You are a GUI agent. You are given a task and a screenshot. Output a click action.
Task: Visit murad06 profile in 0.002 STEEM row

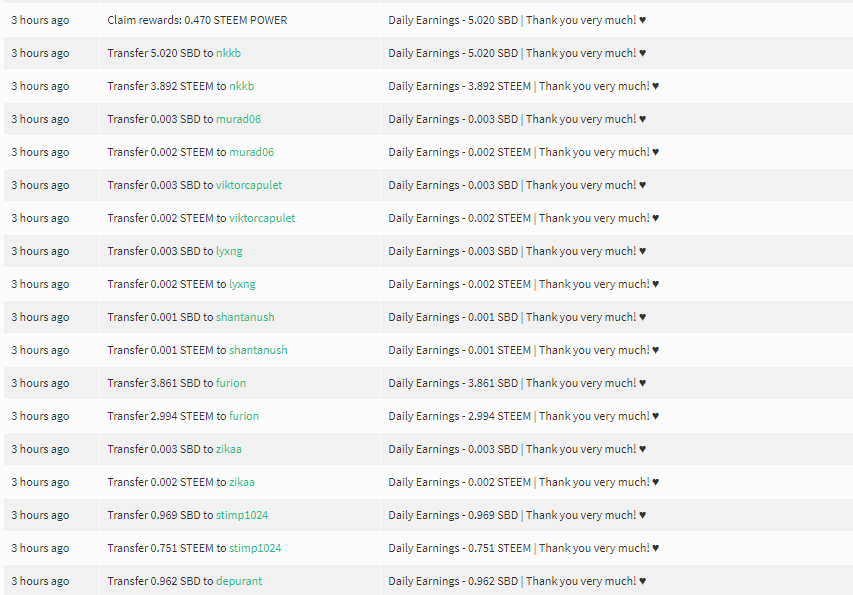[251, 152]
